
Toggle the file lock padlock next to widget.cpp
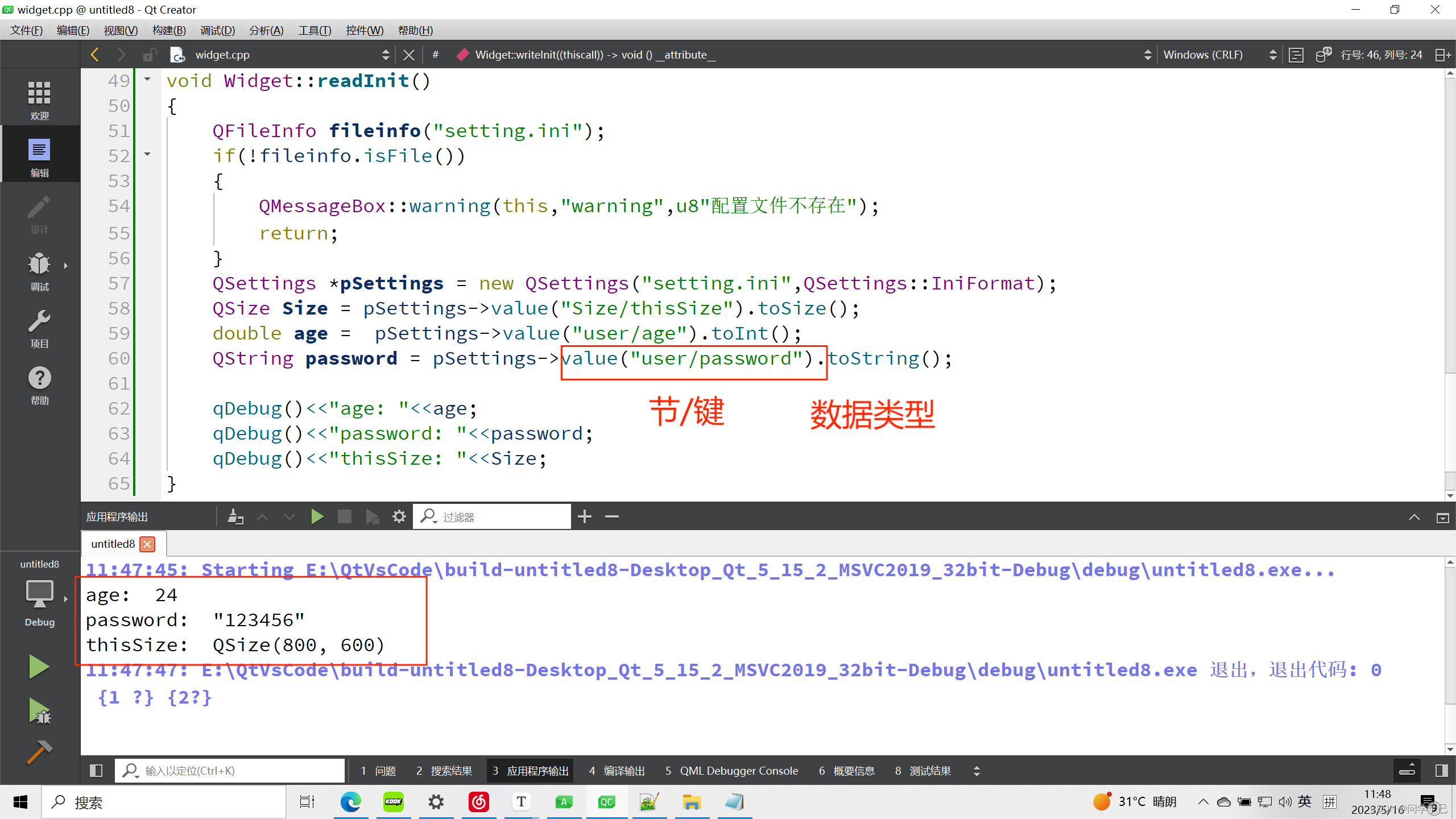[x=150, y=54]
